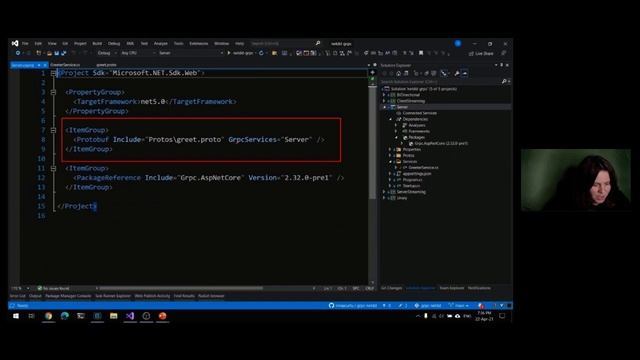Open the View menu
Screen dimensions: 640x360
52,43
